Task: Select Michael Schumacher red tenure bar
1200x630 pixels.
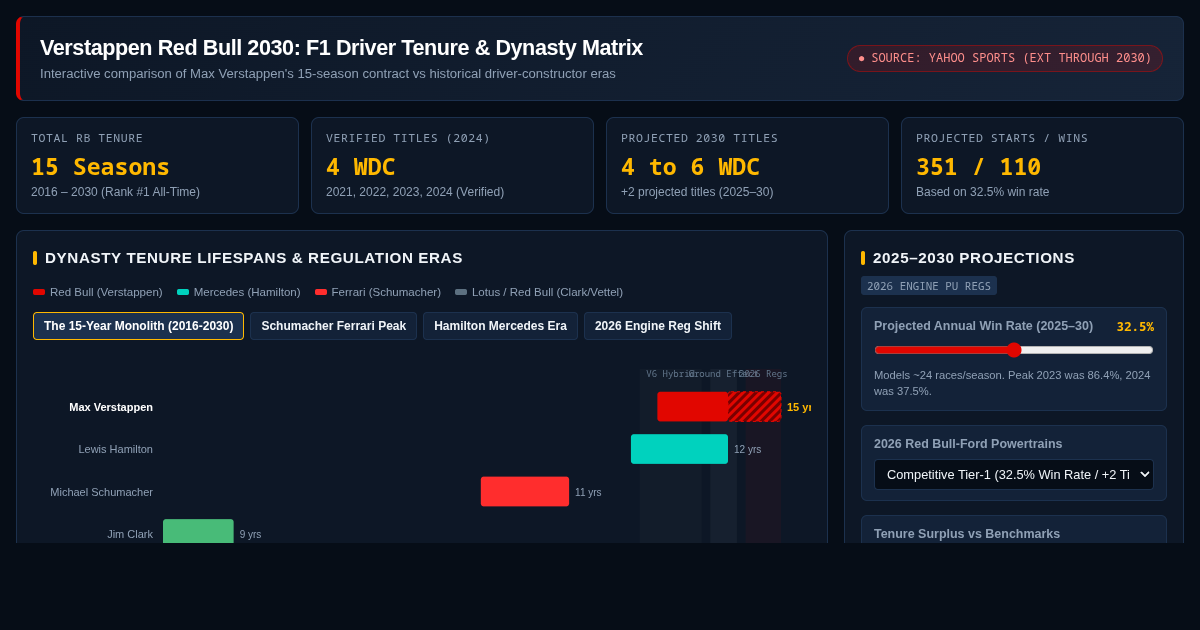Action: 525,492
